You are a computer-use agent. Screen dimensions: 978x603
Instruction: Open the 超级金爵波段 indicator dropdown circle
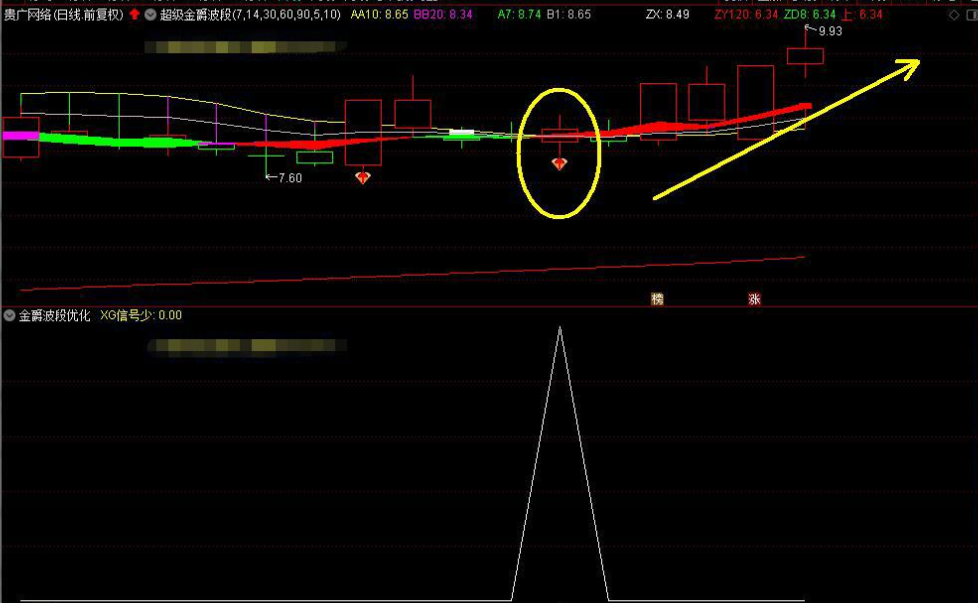pos(150,14)
